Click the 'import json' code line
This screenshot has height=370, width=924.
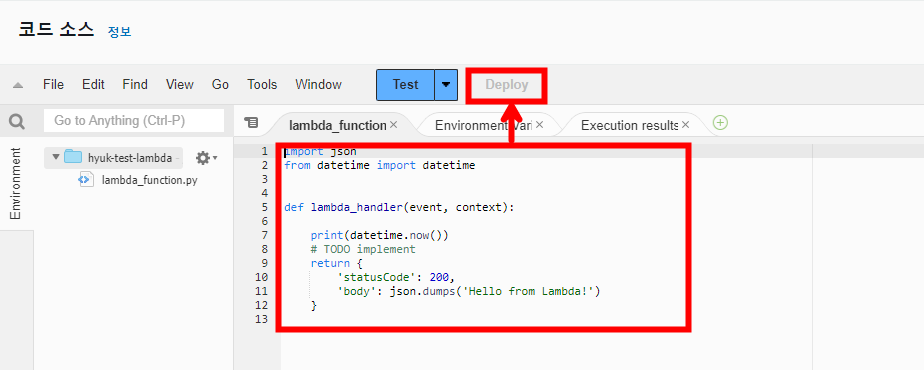tap(320, 151)
